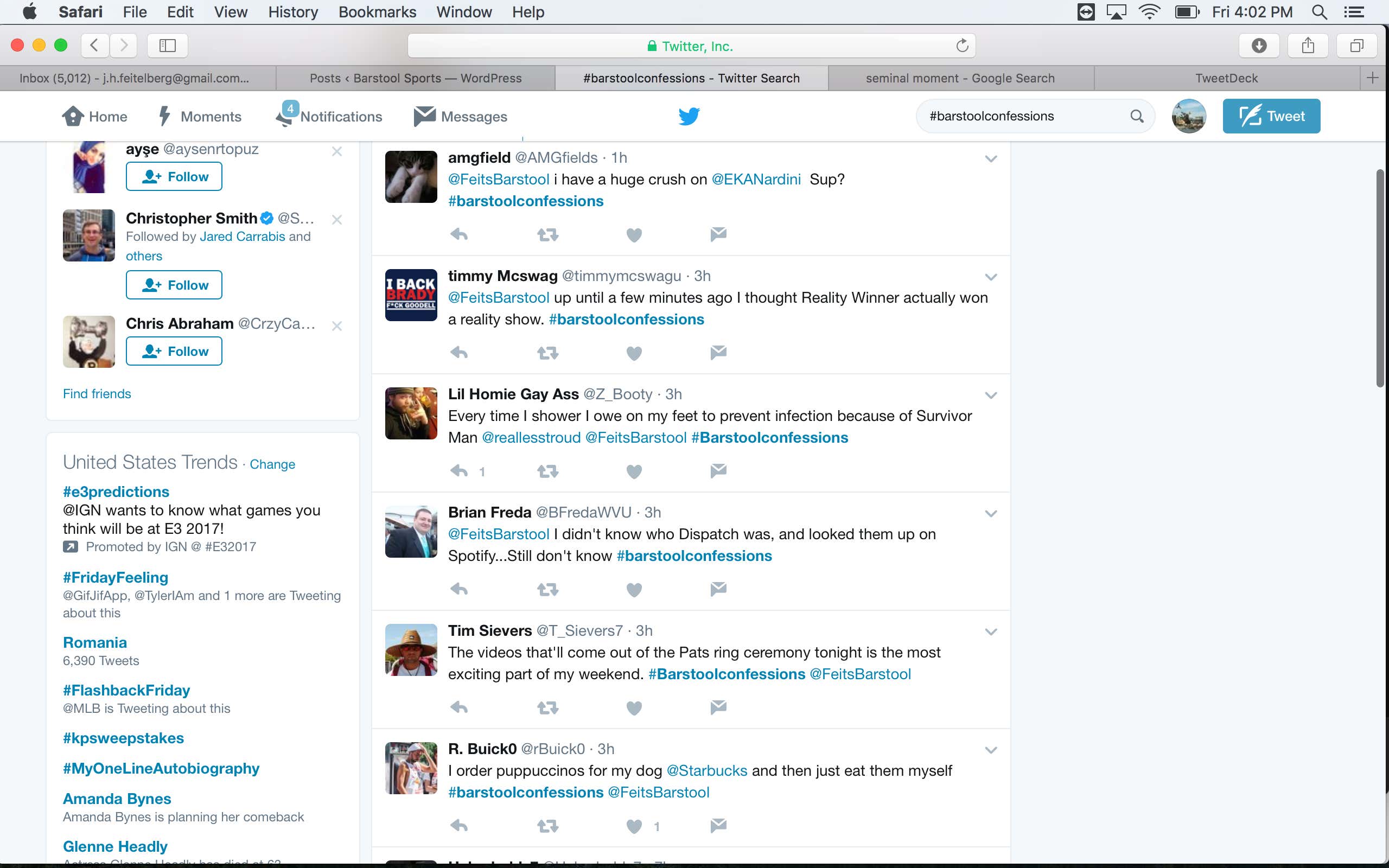Viewport: 1389px width, 868px height.
Task: Like amgfield's tweet
Action: point(634,235)
